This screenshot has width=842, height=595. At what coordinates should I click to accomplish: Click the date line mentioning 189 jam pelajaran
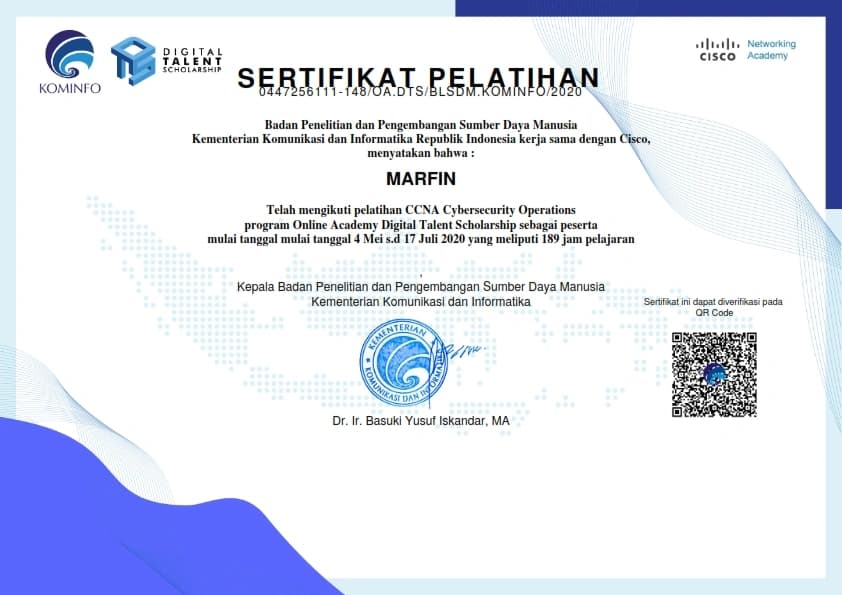point(420,239)
